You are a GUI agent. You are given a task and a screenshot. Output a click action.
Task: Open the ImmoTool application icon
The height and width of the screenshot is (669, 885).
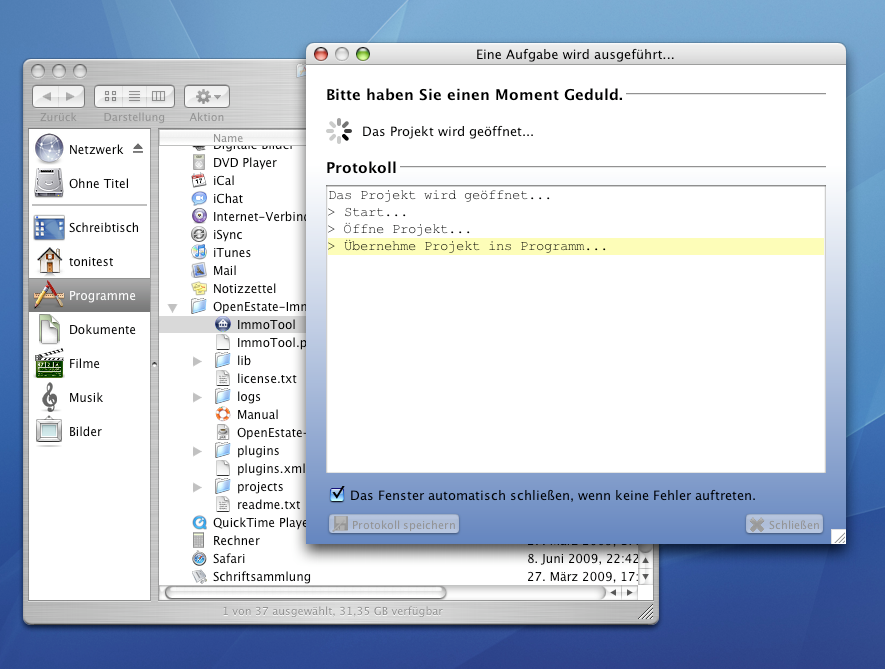tap(222, 324)
